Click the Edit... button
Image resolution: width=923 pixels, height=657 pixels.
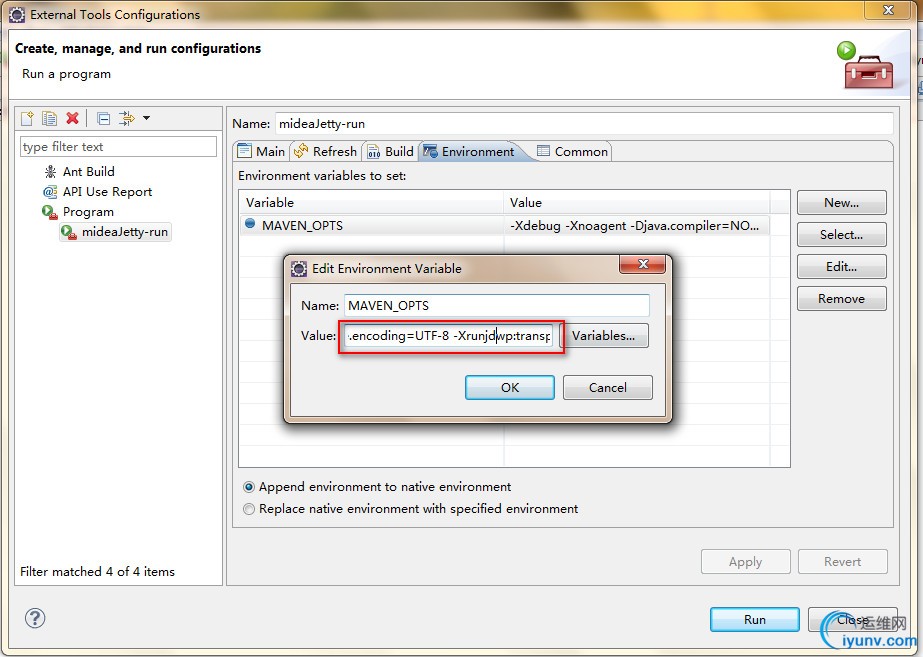point(841,267)
